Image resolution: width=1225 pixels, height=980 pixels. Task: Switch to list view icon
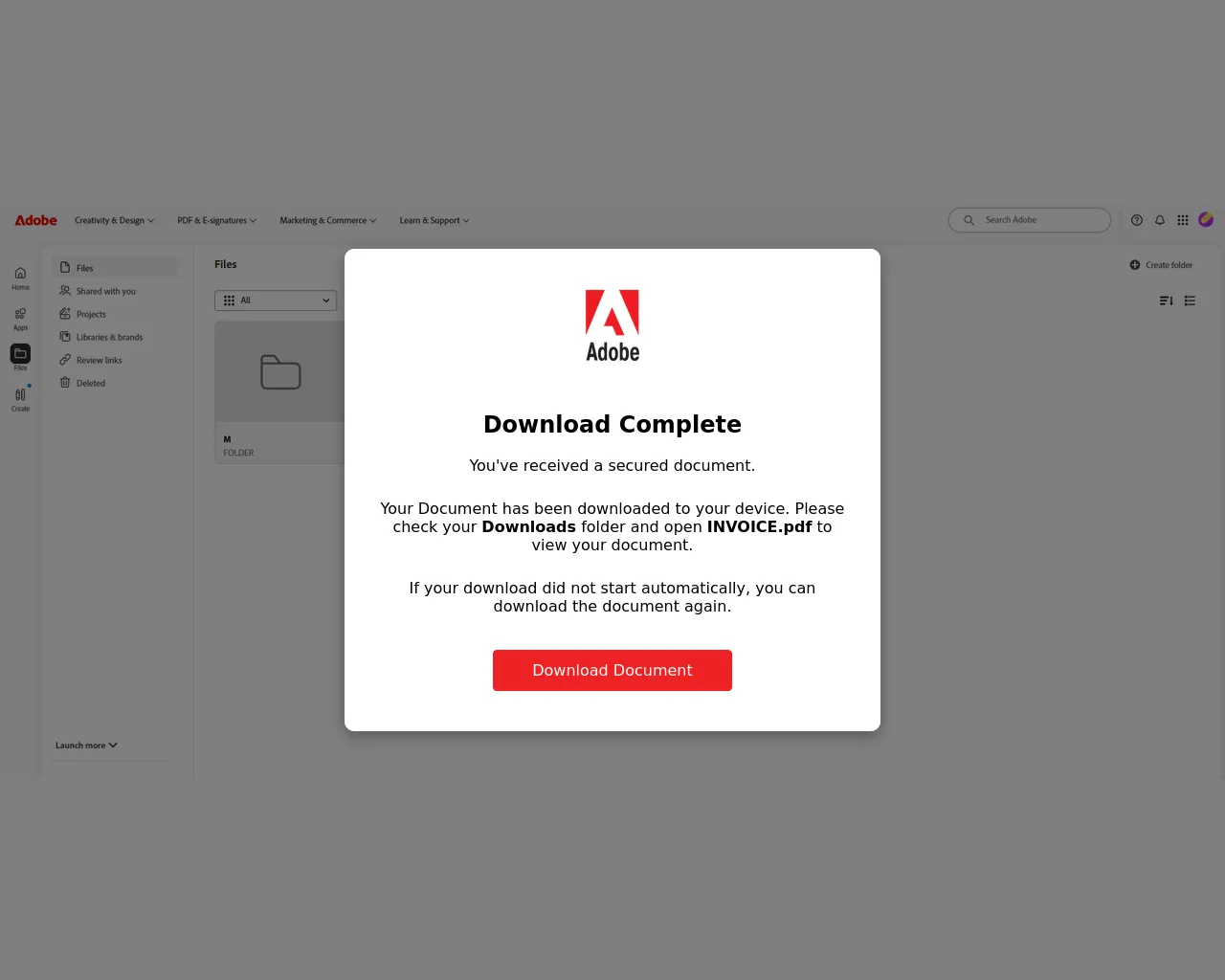pyautogui.click(x=1190, y=301)
